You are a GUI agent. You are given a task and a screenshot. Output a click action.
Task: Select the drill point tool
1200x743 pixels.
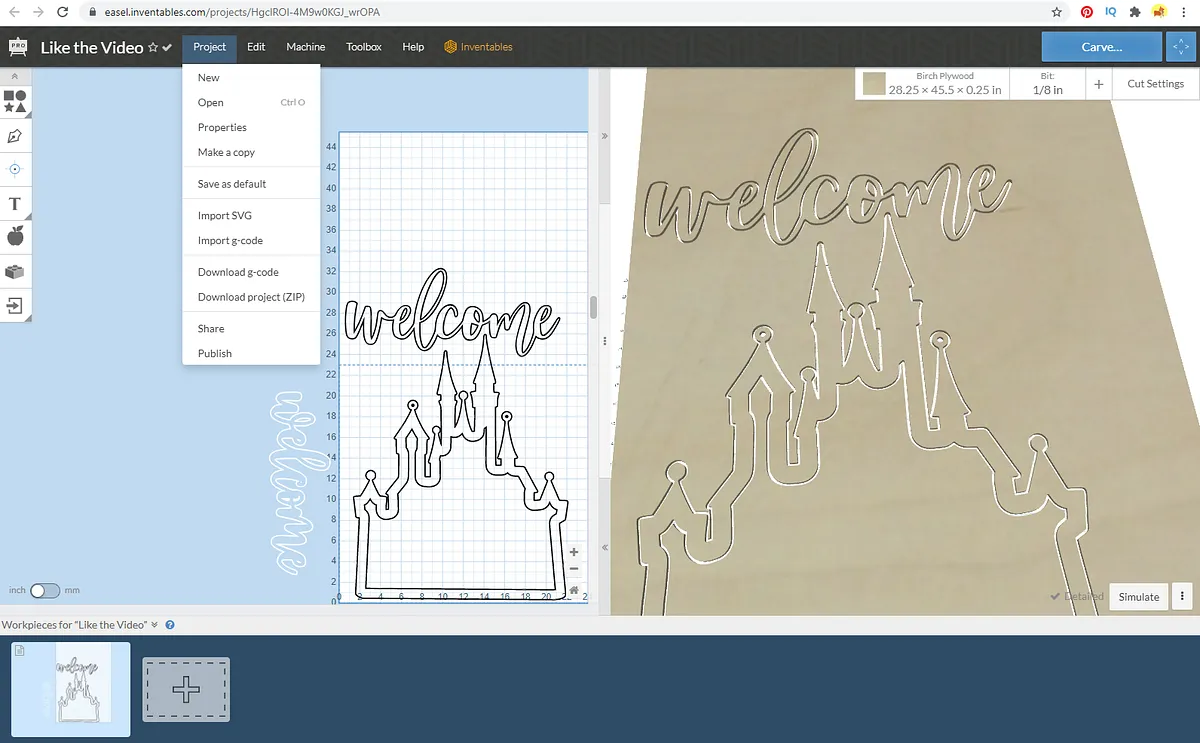tap(15, 169)
